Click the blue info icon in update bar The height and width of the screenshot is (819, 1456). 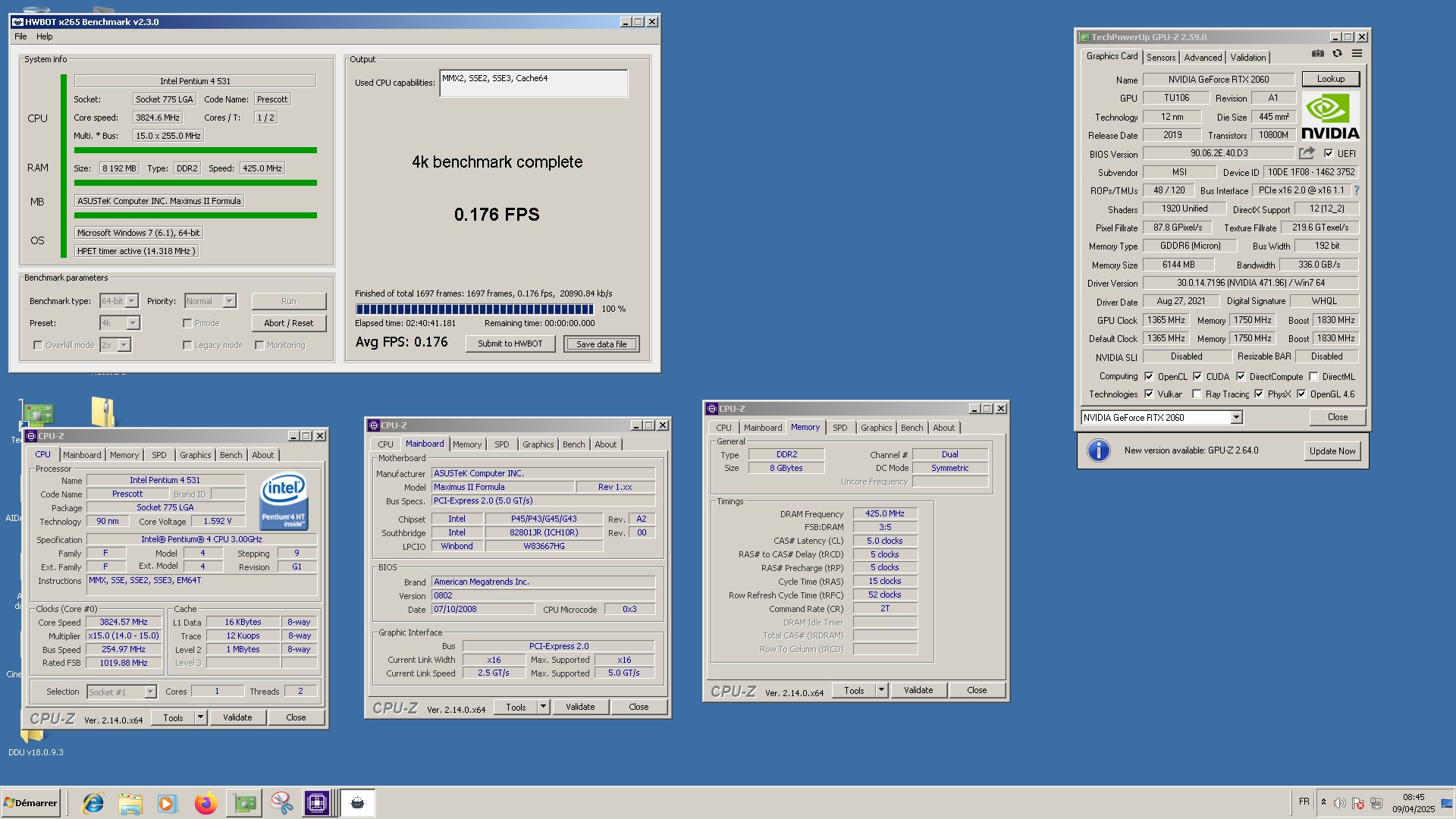pyautogui.click(x=1098, y=450)
